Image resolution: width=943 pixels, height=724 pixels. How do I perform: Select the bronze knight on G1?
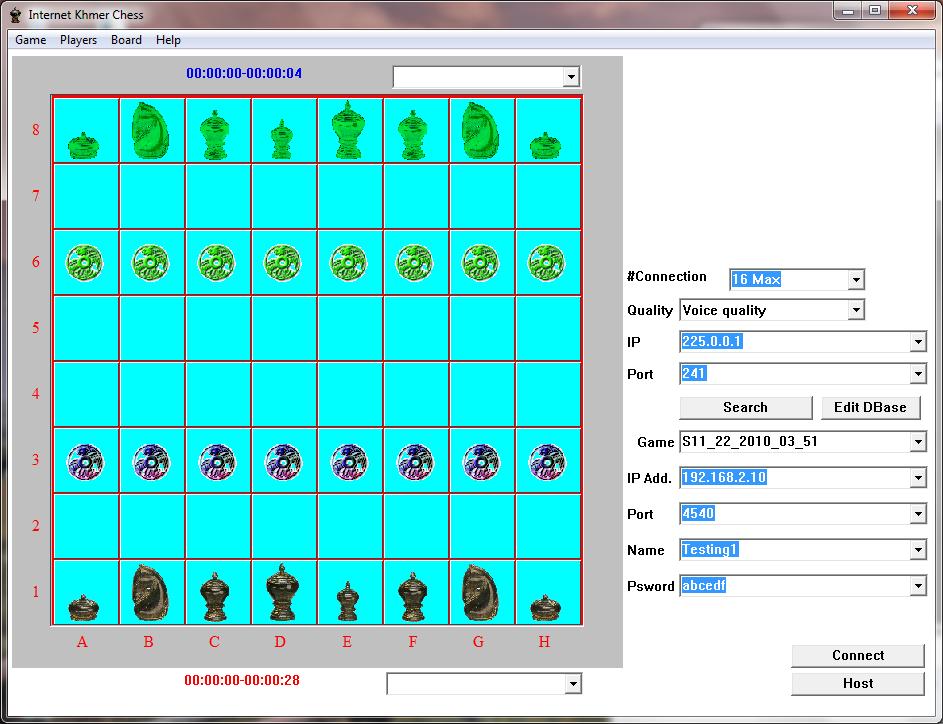[x=479, y=592]
